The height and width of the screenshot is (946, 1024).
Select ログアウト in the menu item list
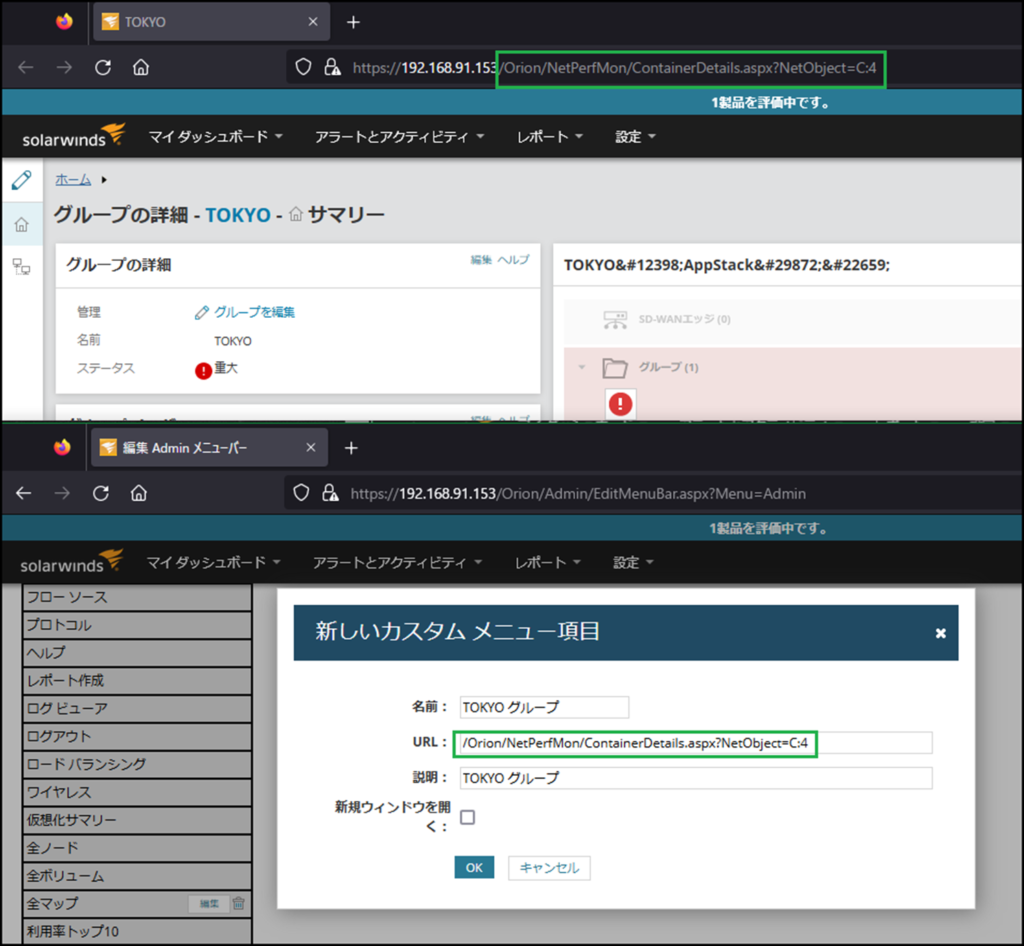(137, 736)
